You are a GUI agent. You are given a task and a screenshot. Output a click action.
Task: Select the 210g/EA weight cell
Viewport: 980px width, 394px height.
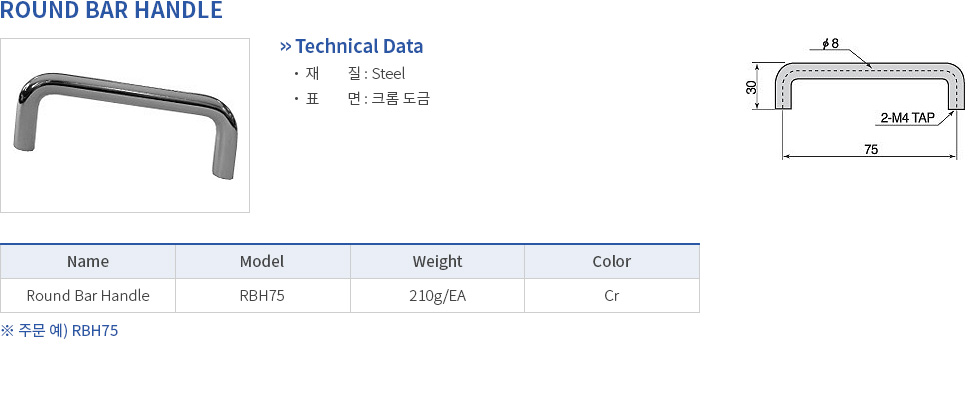tap(437, 295)
